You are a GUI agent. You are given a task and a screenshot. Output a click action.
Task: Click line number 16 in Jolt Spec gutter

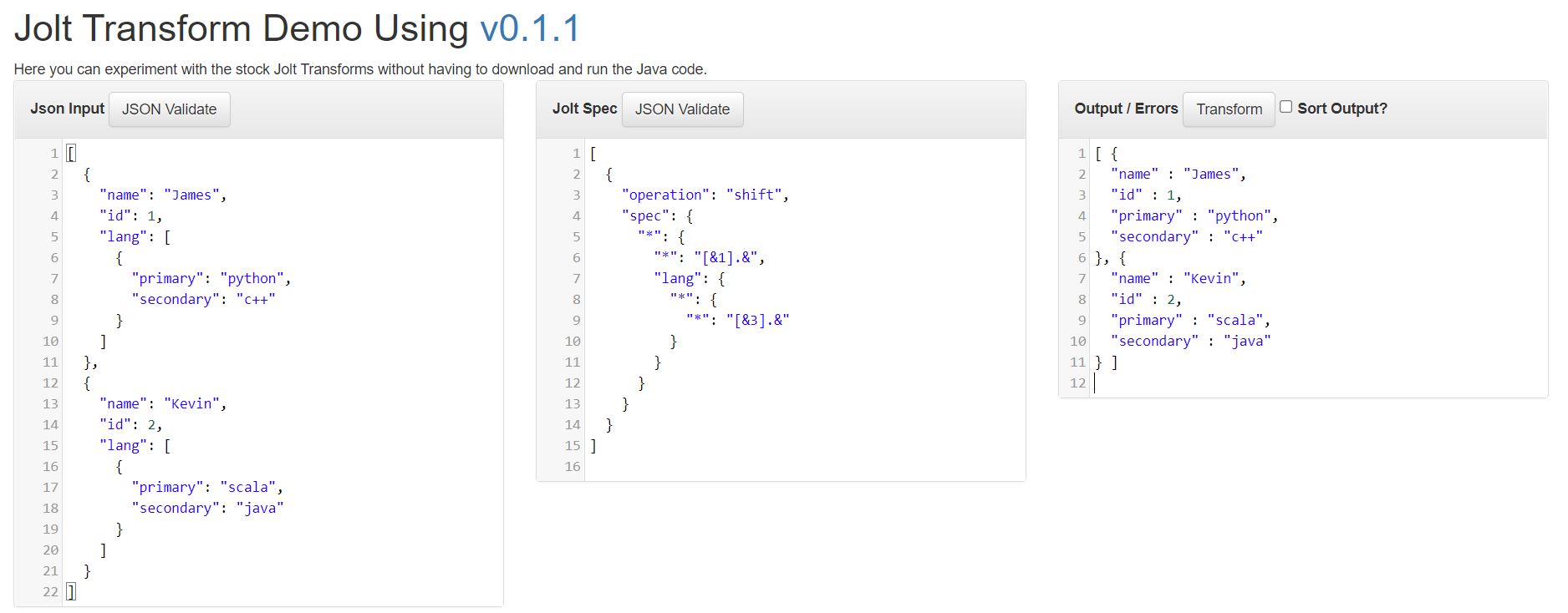point(573,466)
